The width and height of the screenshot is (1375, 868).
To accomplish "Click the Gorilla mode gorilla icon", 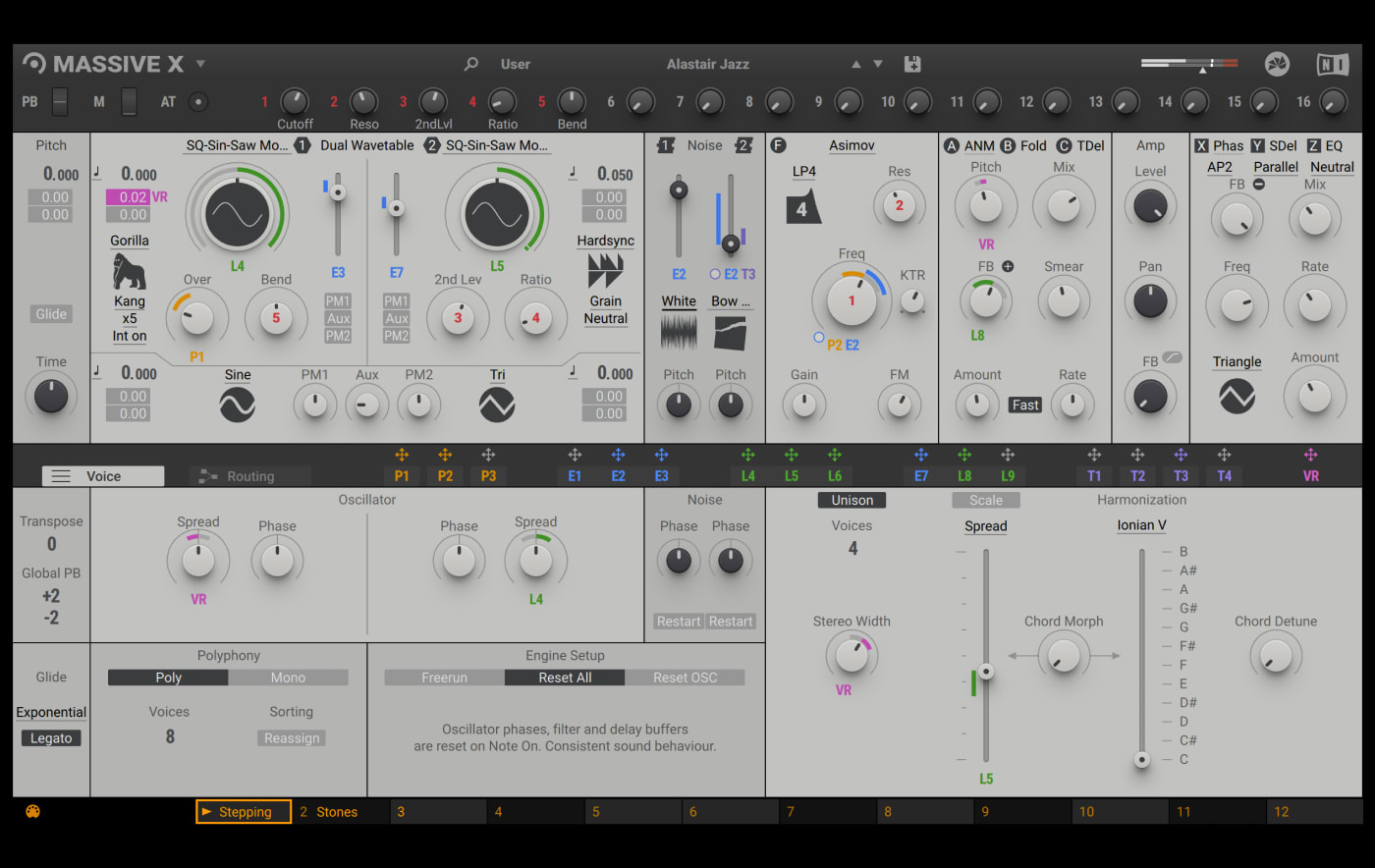I will click(x=129, y=271).
